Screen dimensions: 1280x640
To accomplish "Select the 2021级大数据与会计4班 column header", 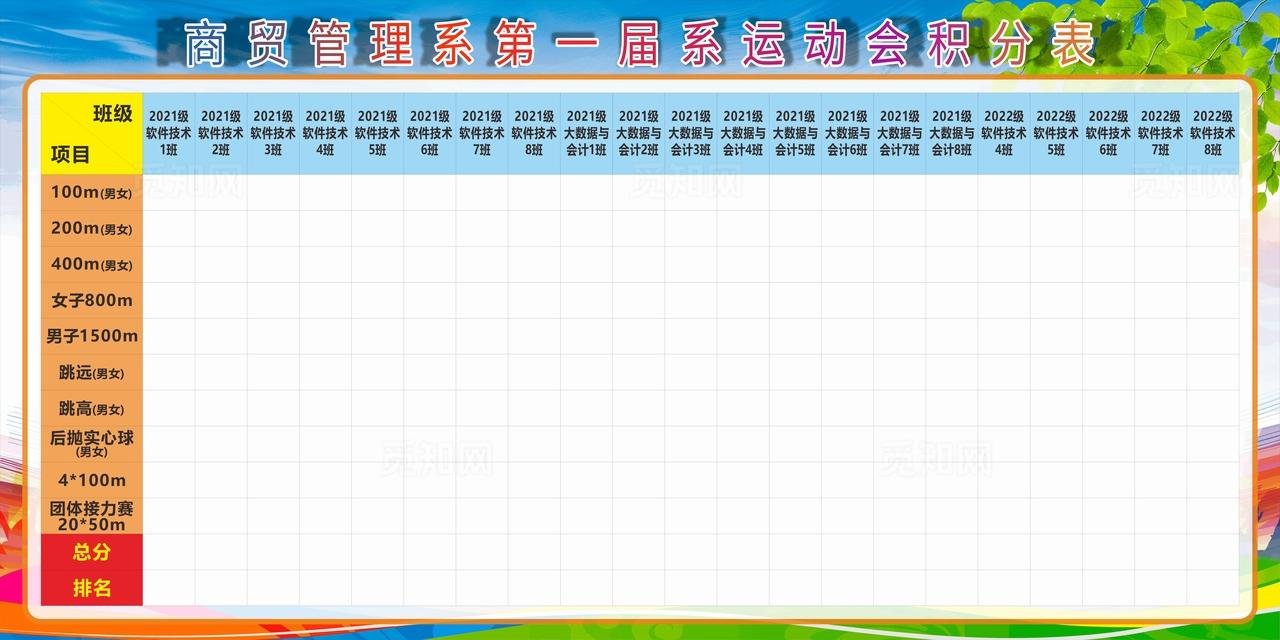I will coord(742,131).
